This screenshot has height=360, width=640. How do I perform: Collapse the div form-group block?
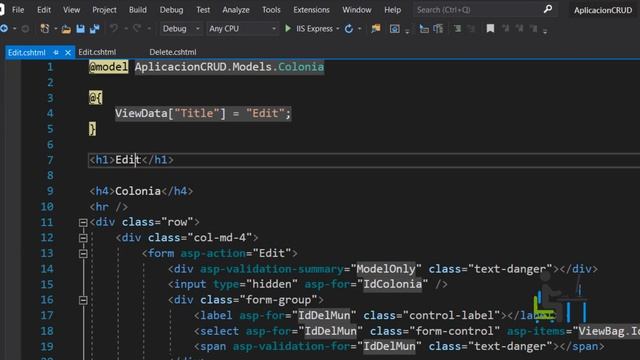pyautogui.click(x=83, y=300)
